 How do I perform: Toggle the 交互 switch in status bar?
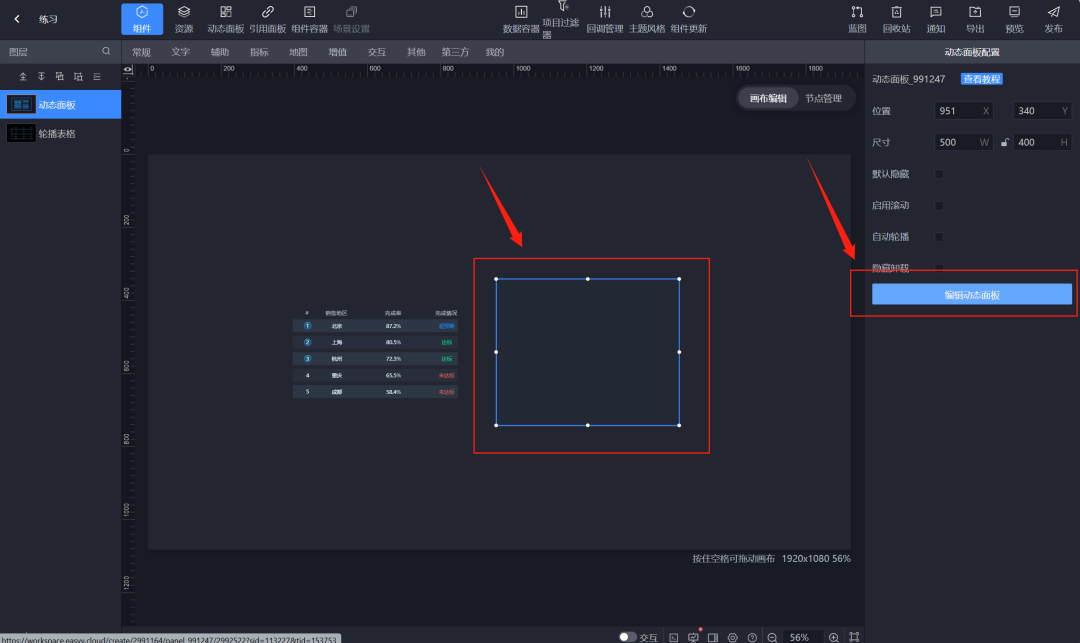[x=627, y=637]
